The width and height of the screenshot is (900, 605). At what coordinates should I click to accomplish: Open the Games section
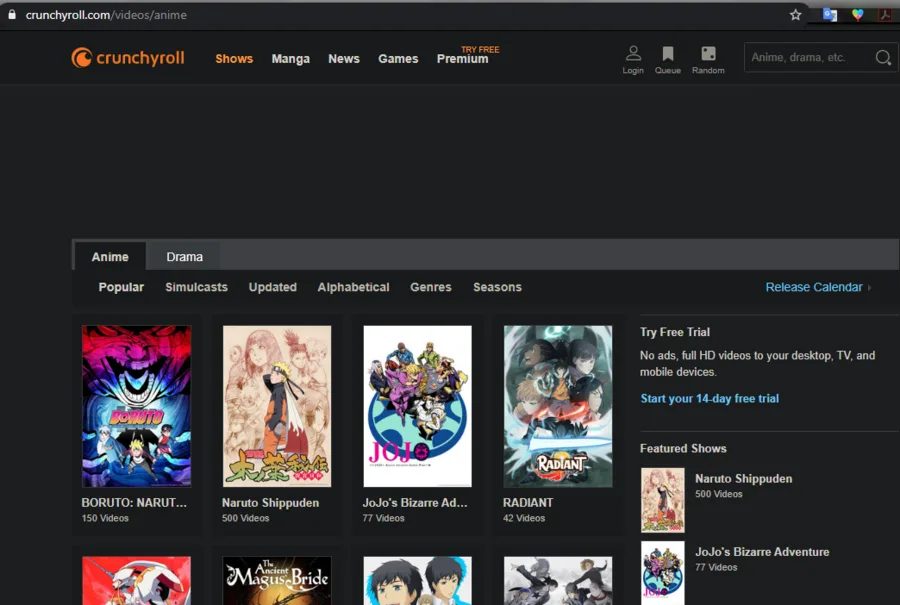pyautogui.click(x=398, y=59)
